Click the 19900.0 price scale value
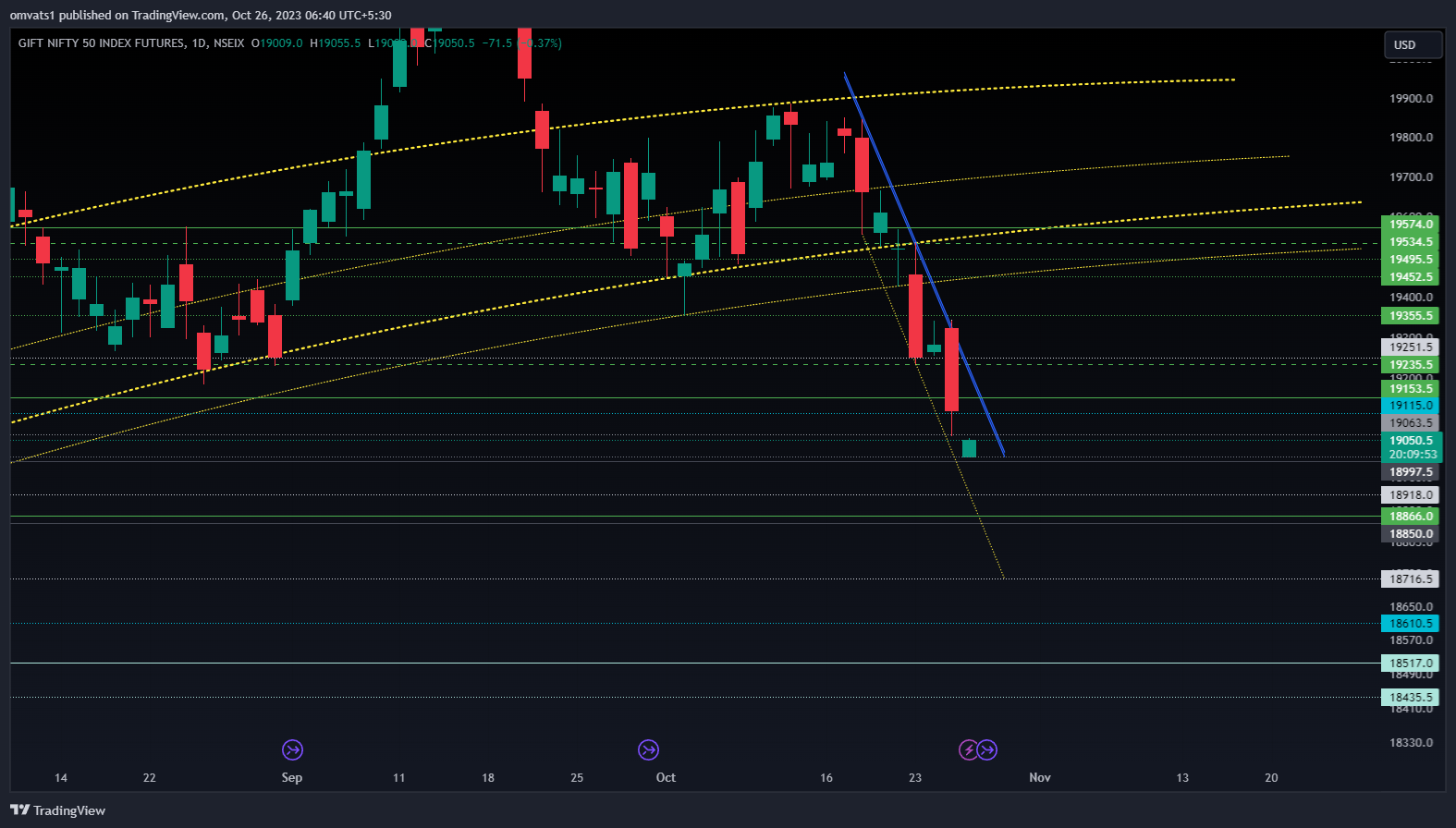The image size is (1456, 828). coord(1411,99)
